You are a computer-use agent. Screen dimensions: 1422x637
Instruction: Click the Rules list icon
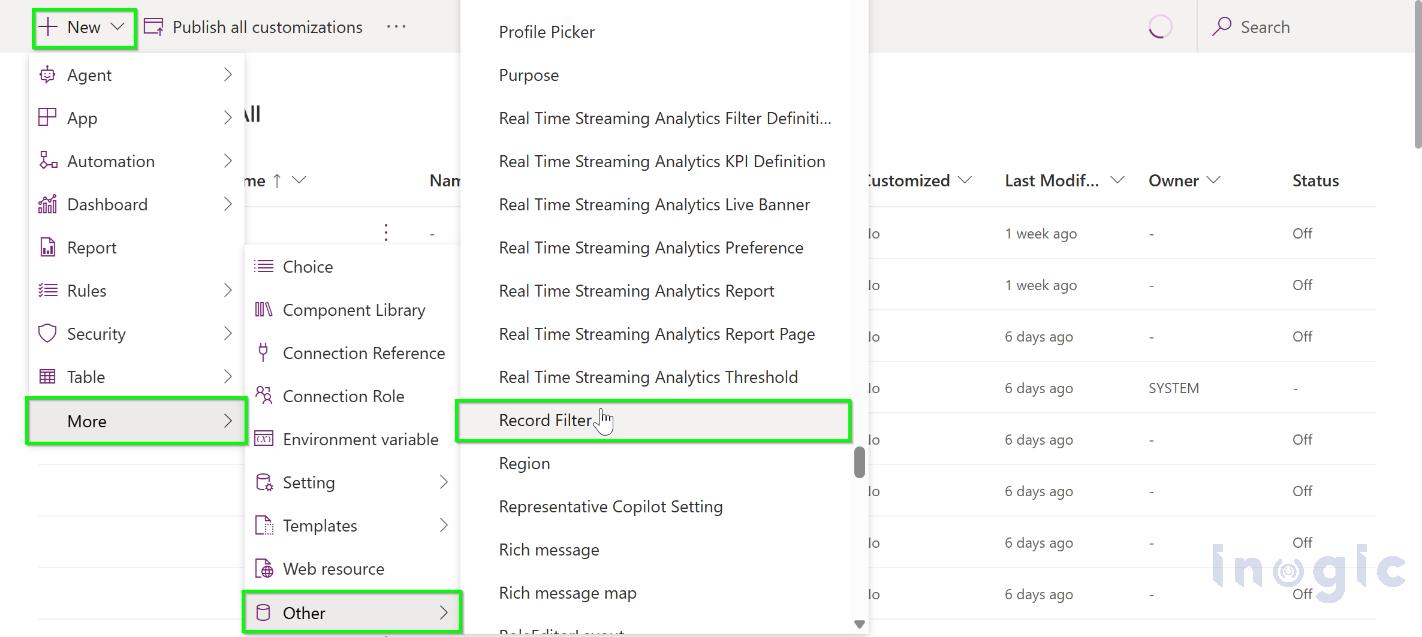(47, 290)
